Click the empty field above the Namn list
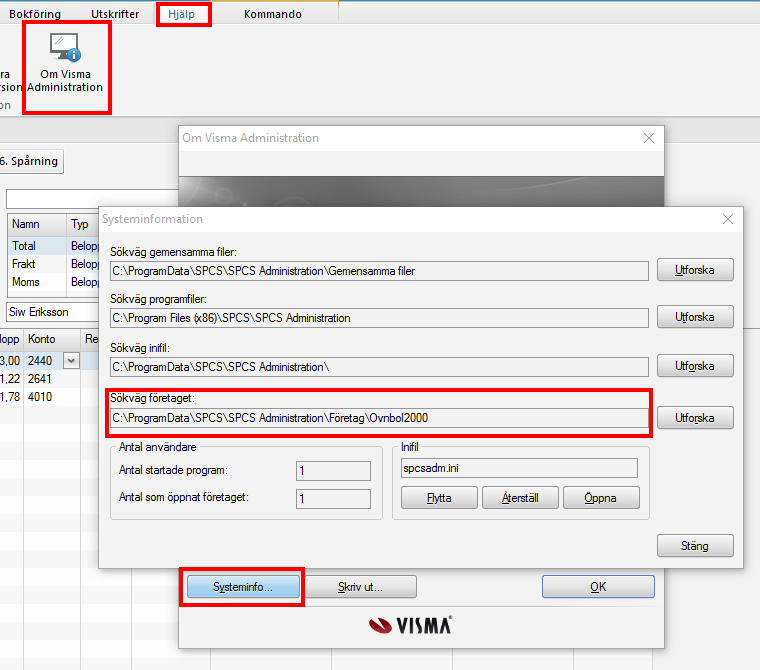 coord(92,199)
